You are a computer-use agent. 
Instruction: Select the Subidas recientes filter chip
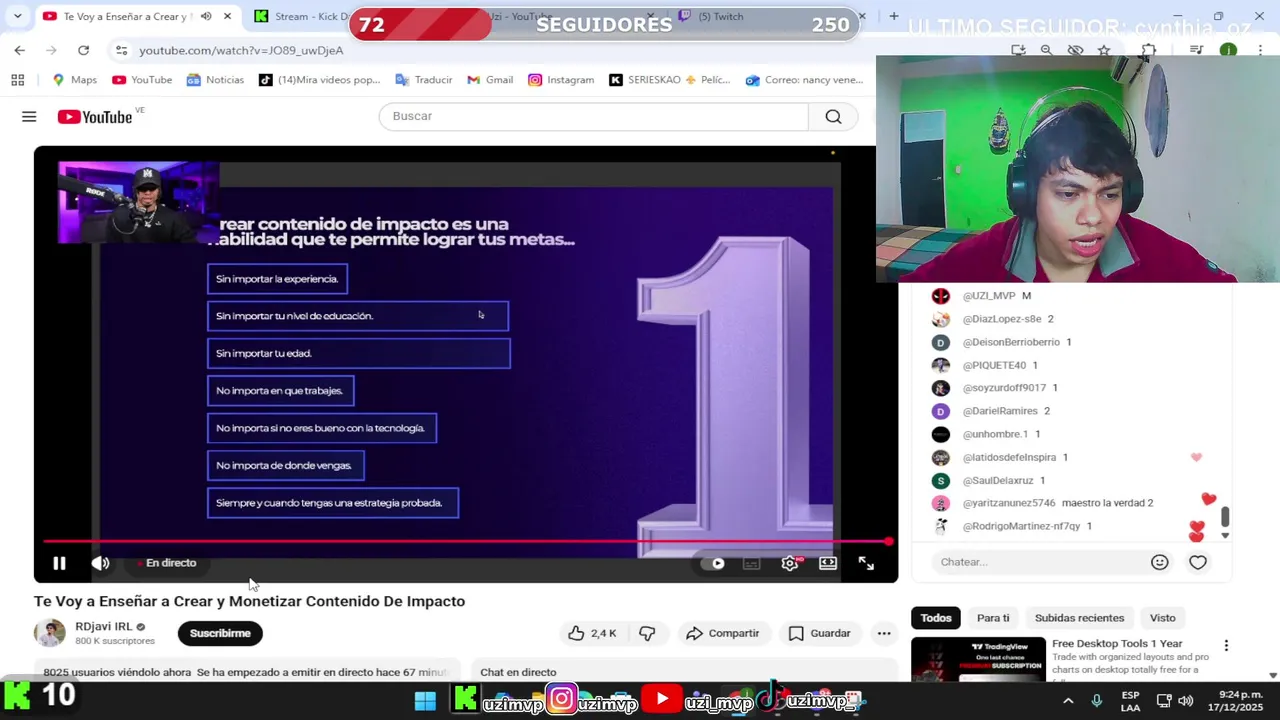pyautogui.click(x=1079, y=618)
